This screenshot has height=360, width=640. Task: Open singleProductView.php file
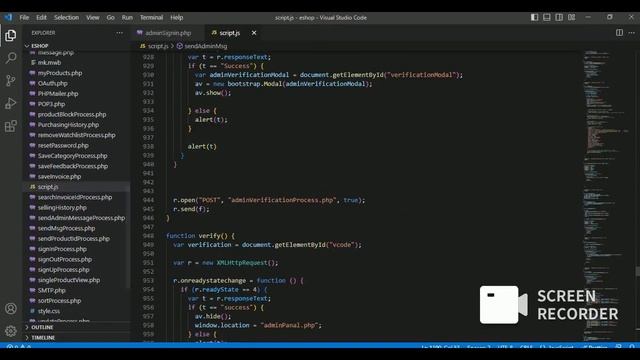[69, 280]
